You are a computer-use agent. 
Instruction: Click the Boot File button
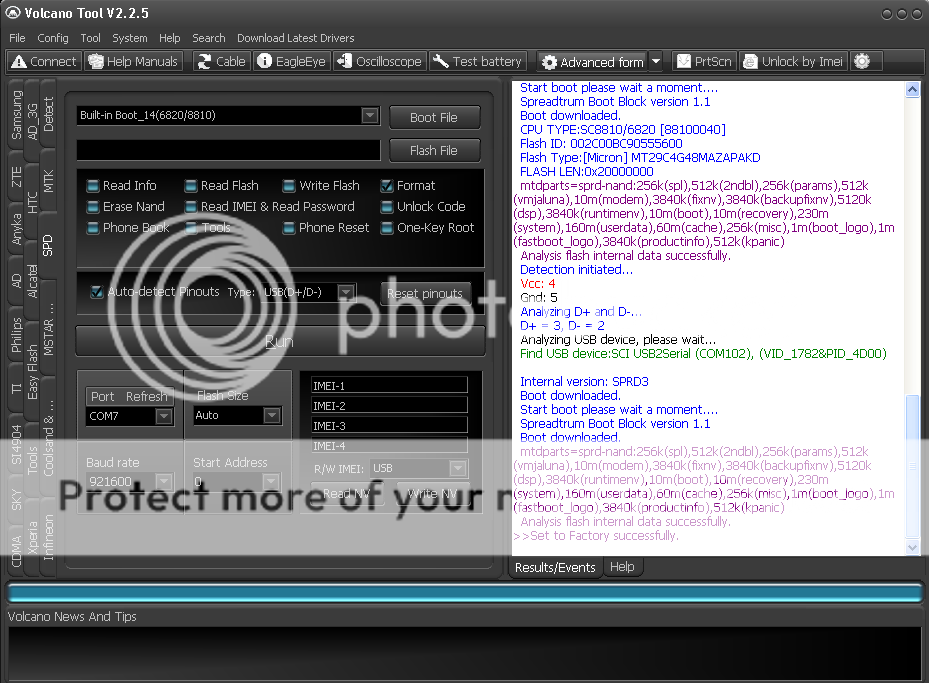(x=434, y=117)
